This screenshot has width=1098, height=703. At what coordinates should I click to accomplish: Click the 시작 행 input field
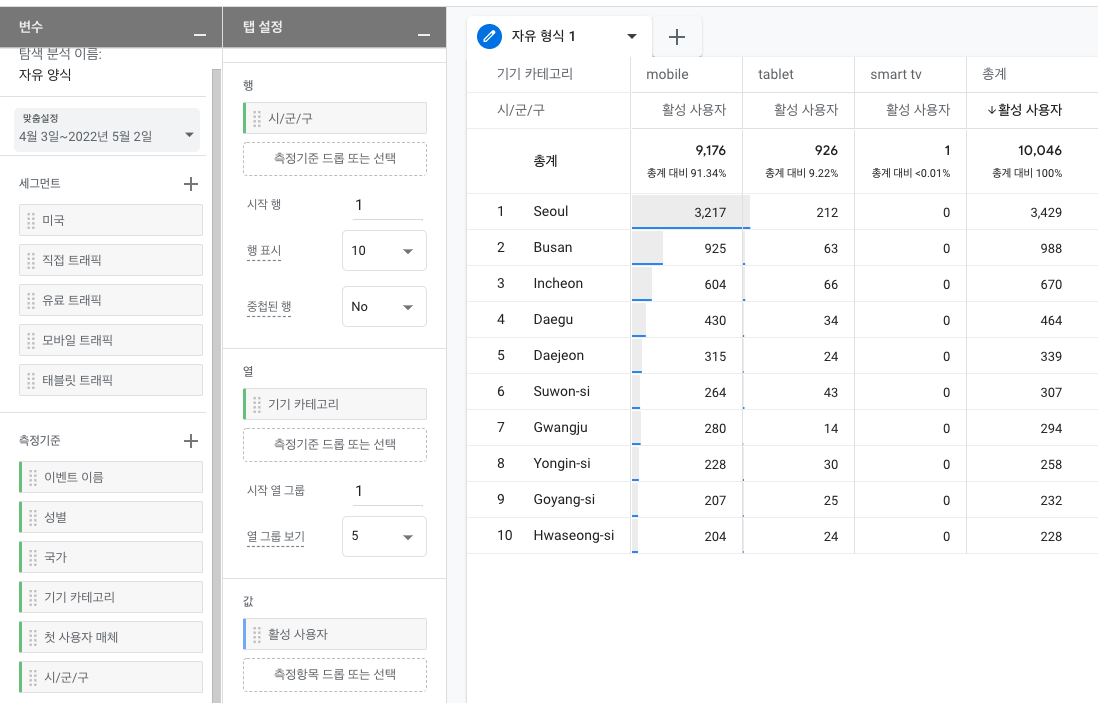tap(387, 205)
